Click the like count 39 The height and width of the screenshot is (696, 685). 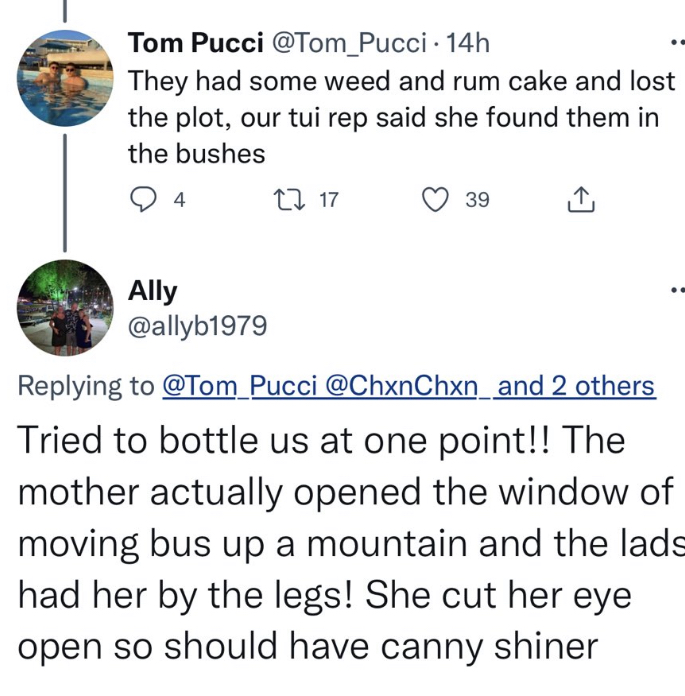[x=477, y=200]
